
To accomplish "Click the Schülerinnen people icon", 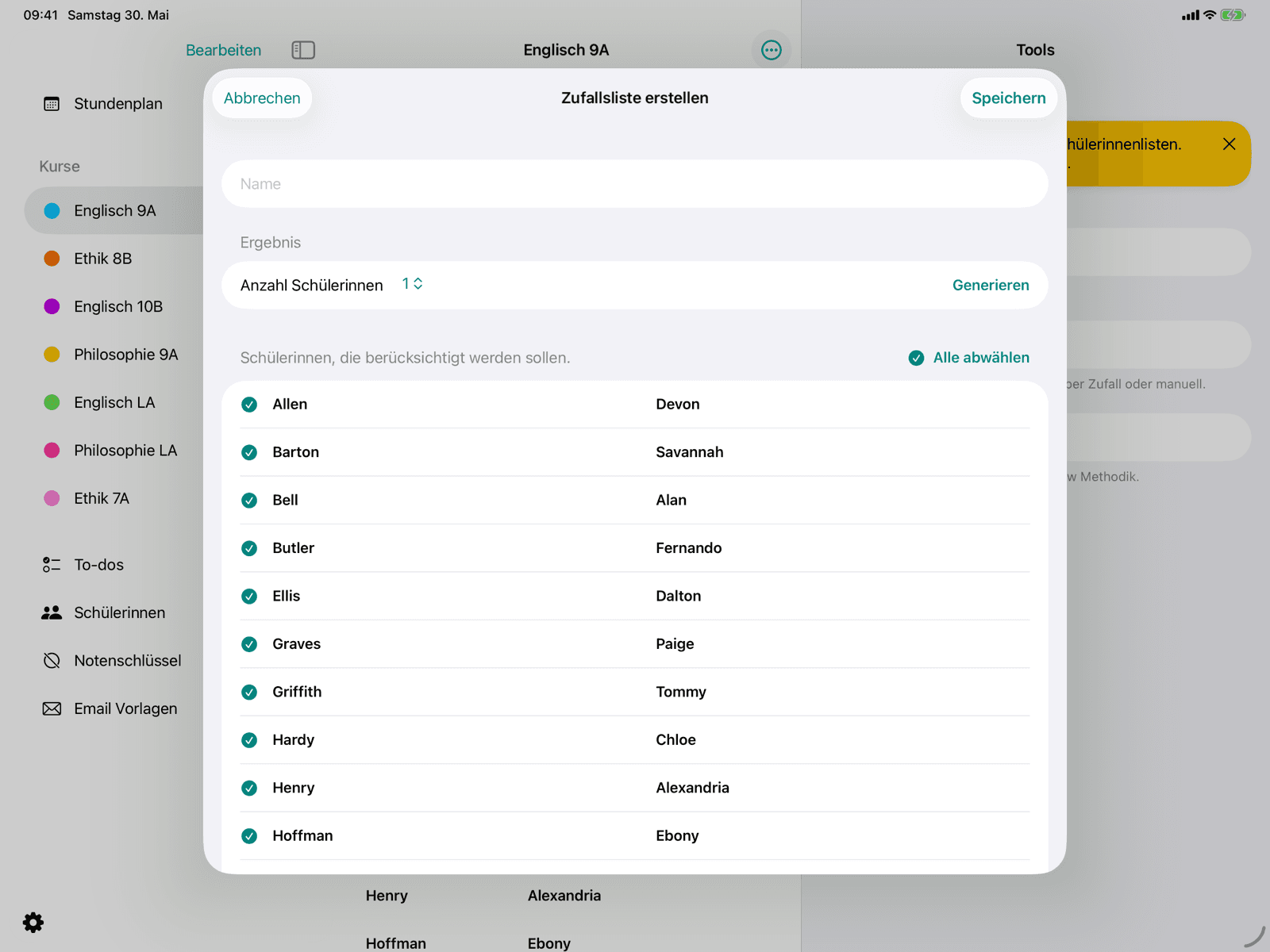I will [52, 612].
